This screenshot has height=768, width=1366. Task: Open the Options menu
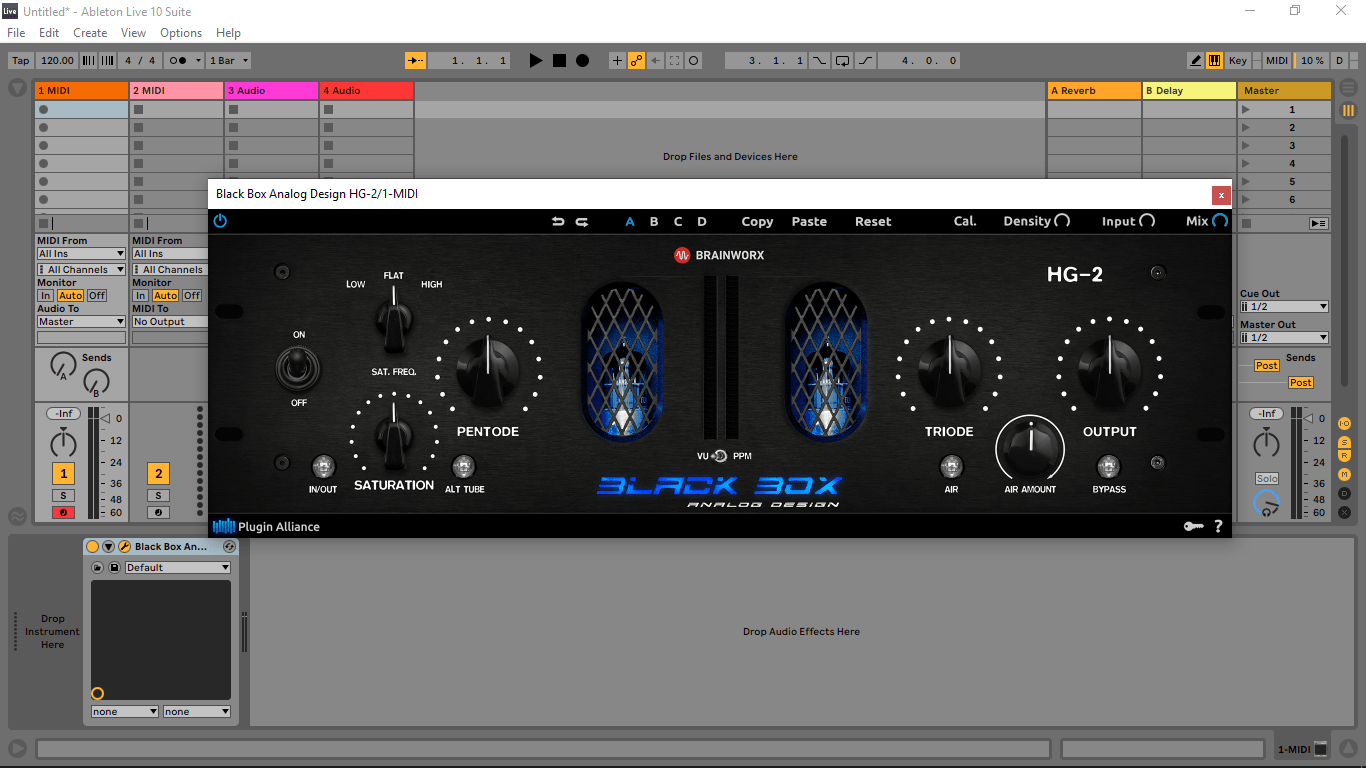[x=181, y=33]
